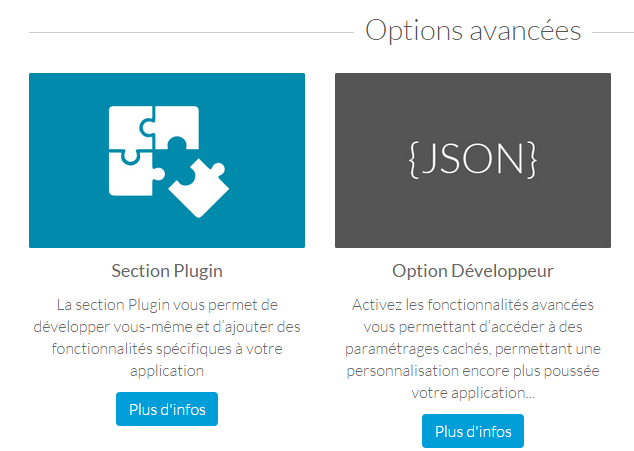Open the blue Section Plugin thumbnail

pos(167,160)
